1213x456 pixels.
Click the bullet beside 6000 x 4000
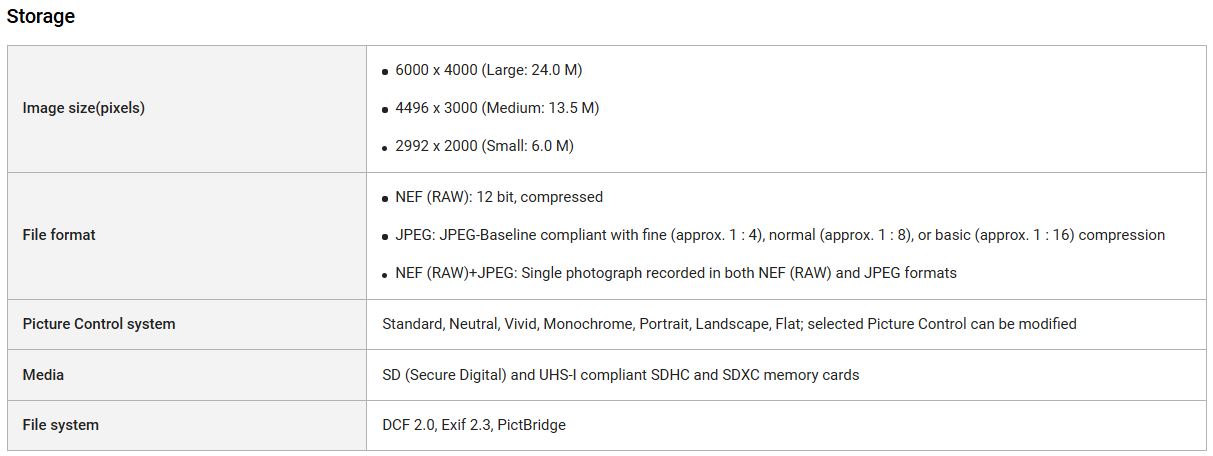[385, 73]
